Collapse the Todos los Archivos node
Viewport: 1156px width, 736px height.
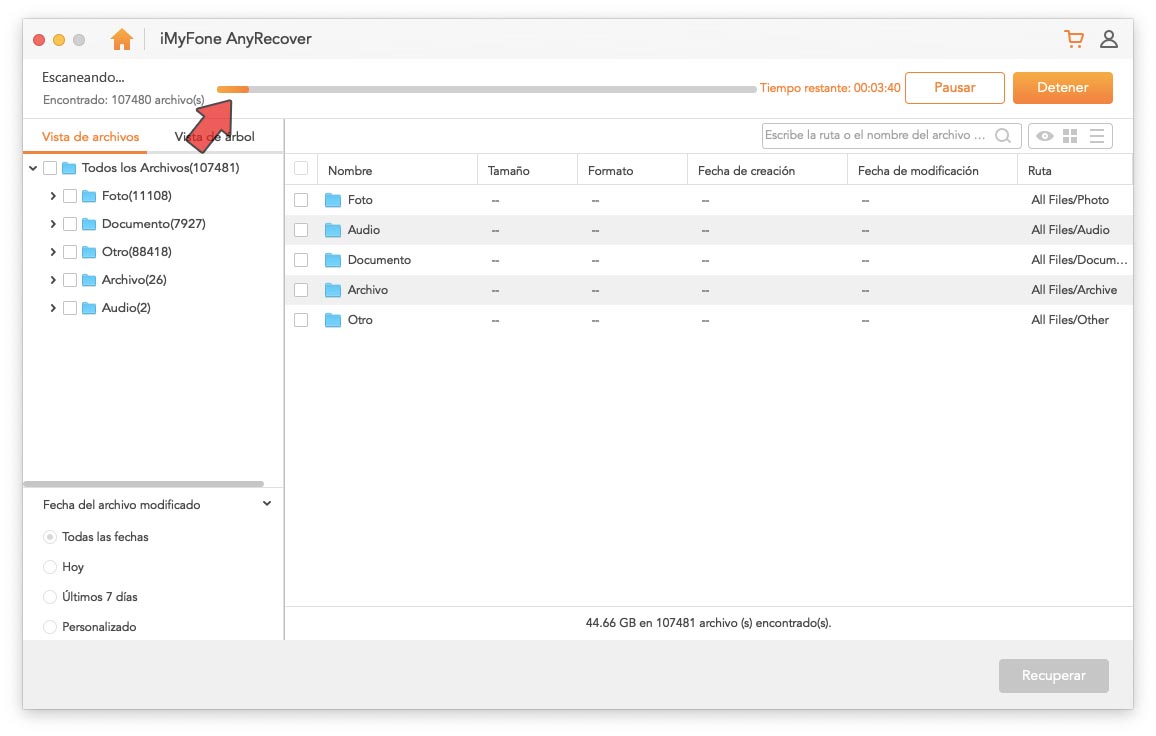pyautogui.click(x=34, y=168)
